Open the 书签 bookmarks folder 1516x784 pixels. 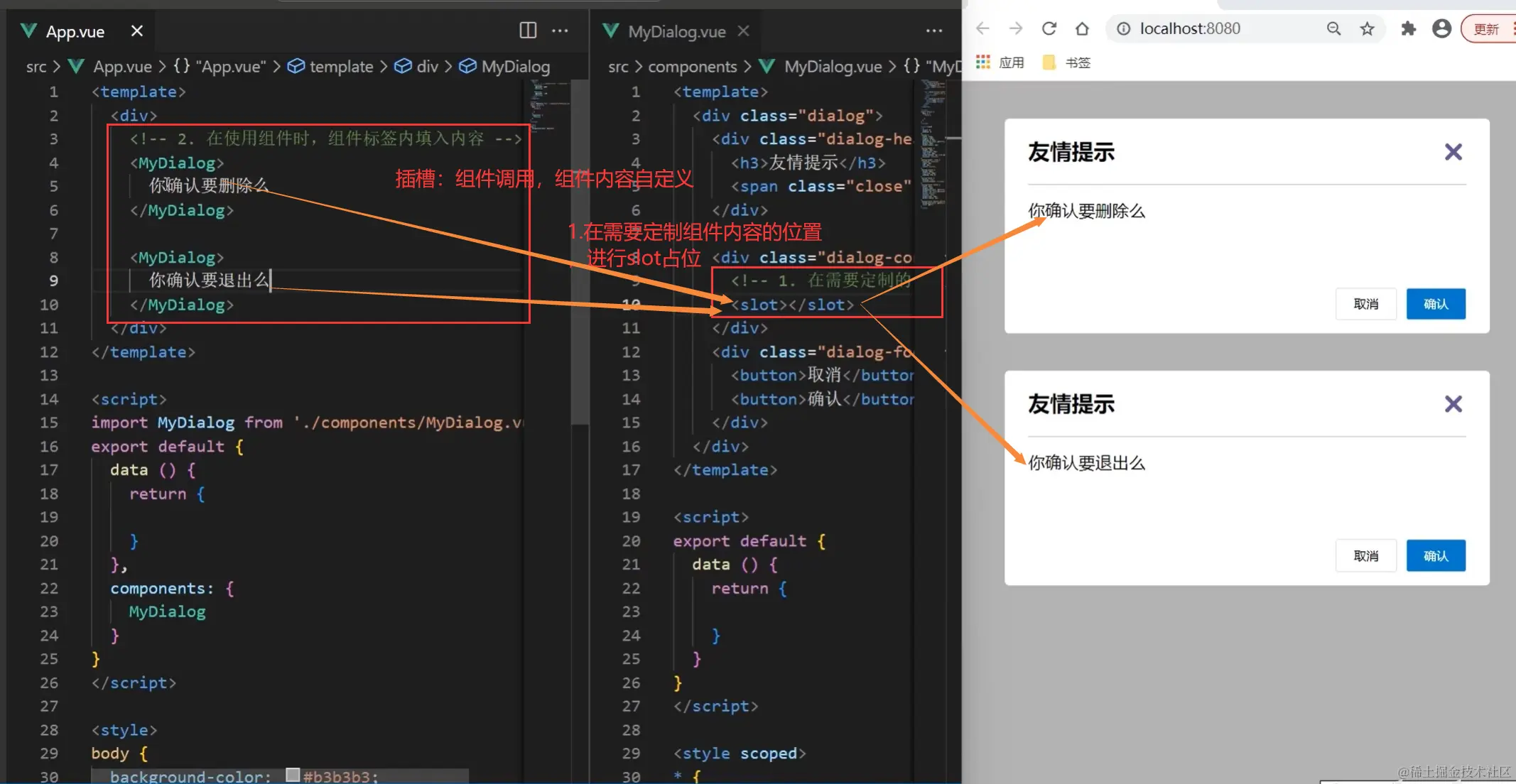point(1066,62)
